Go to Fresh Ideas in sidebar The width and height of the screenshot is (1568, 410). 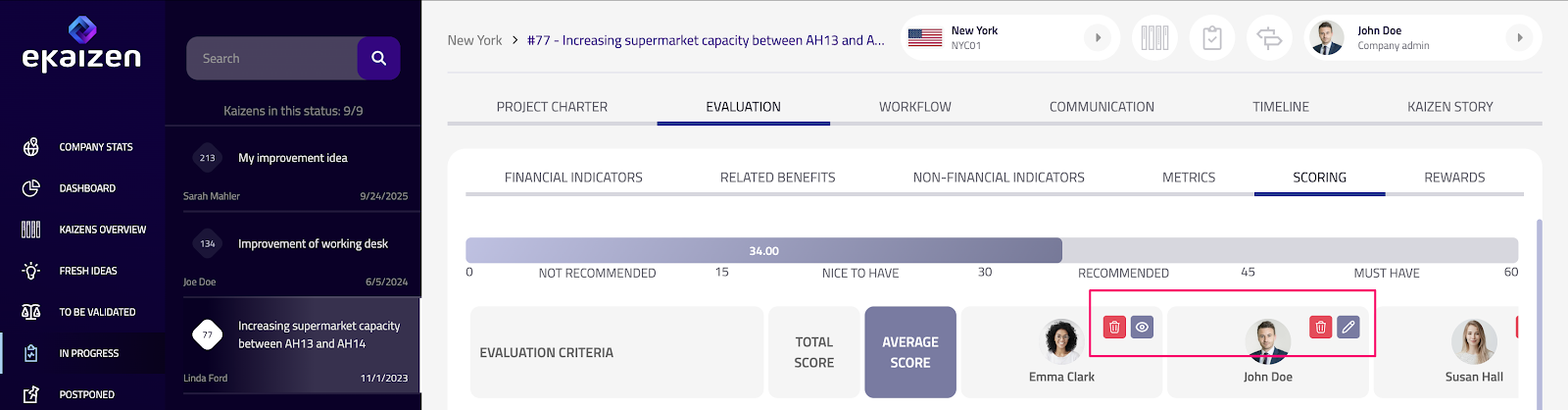click(x=87, y=271)
